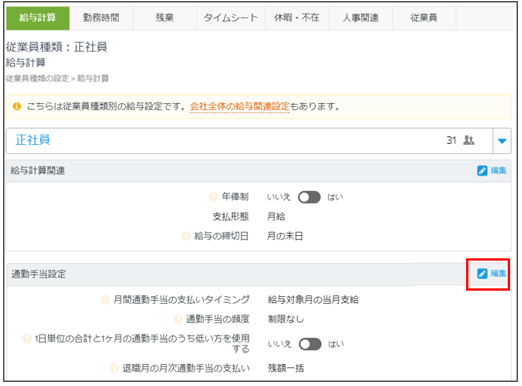
Task: Click help icon beside 給与の締切日
Action: [186, 236]
